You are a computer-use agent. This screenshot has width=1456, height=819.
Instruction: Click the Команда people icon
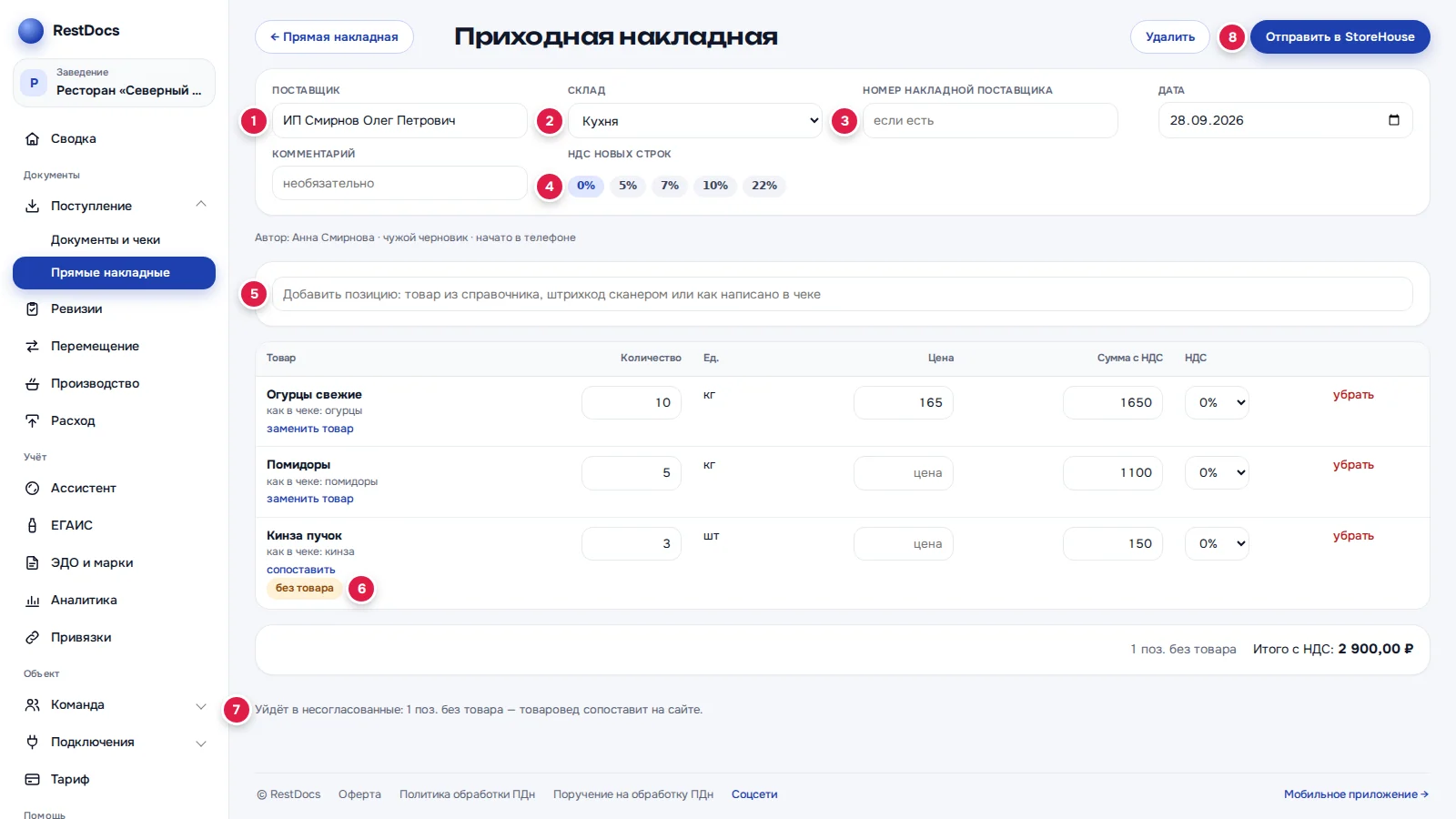pos(32,705)
